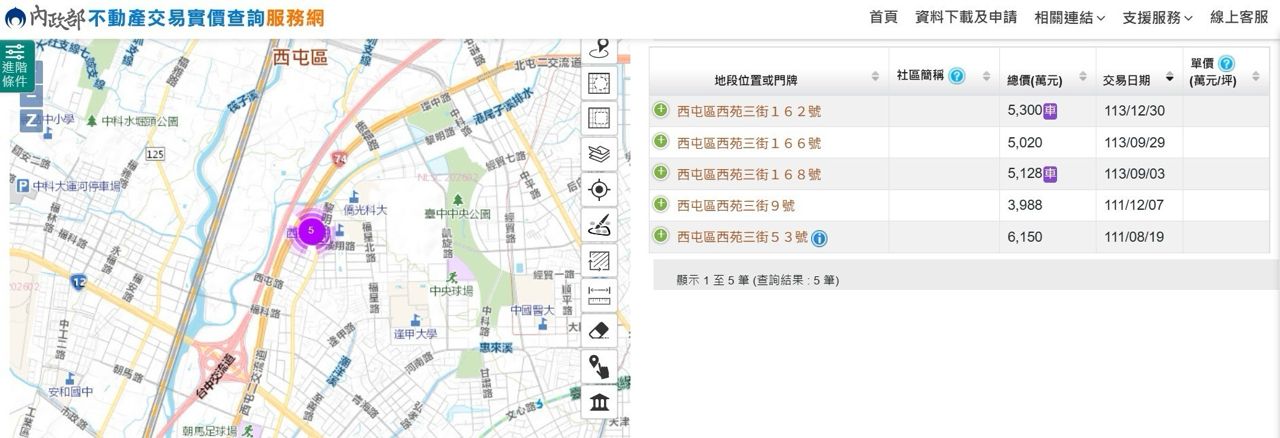The image size is (1280, 438).
Task: Select the eraser tool on the map
Action: tap(599, 330)
